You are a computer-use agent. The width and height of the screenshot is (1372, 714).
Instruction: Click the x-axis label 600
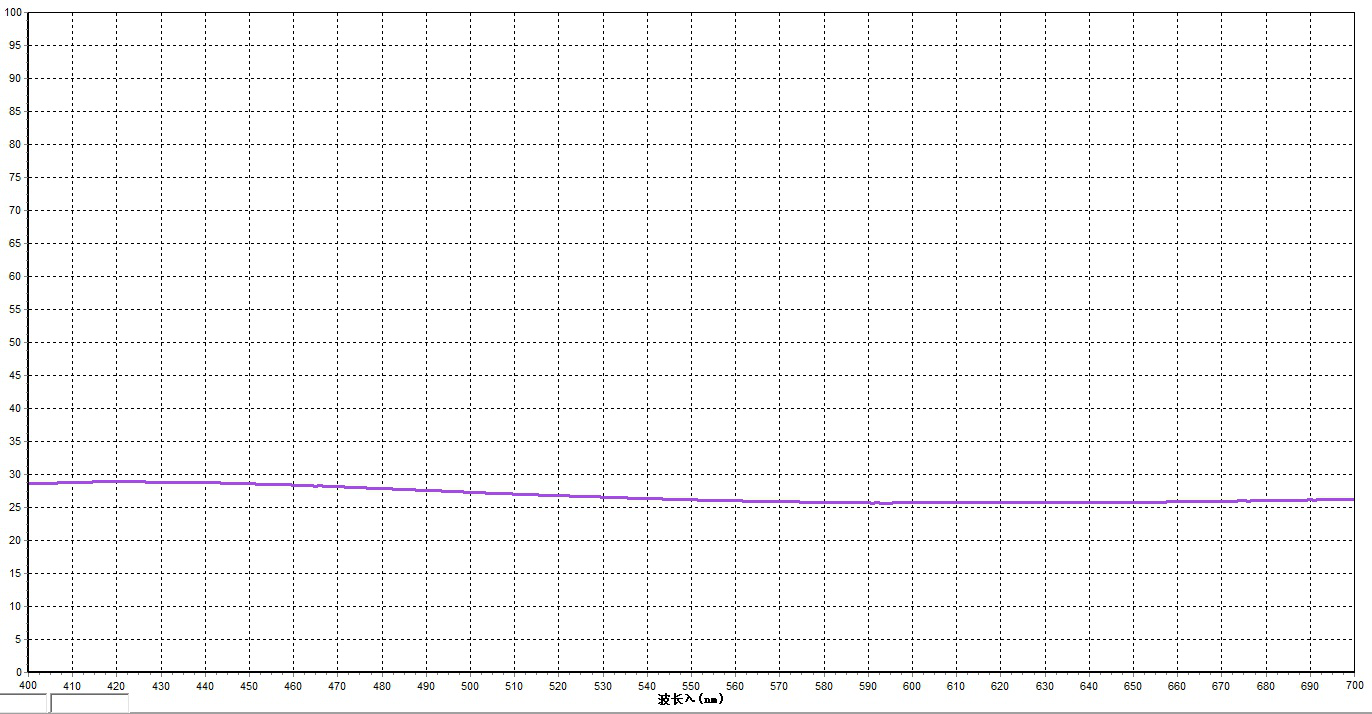pyautogui.click(x=912, y=686)
